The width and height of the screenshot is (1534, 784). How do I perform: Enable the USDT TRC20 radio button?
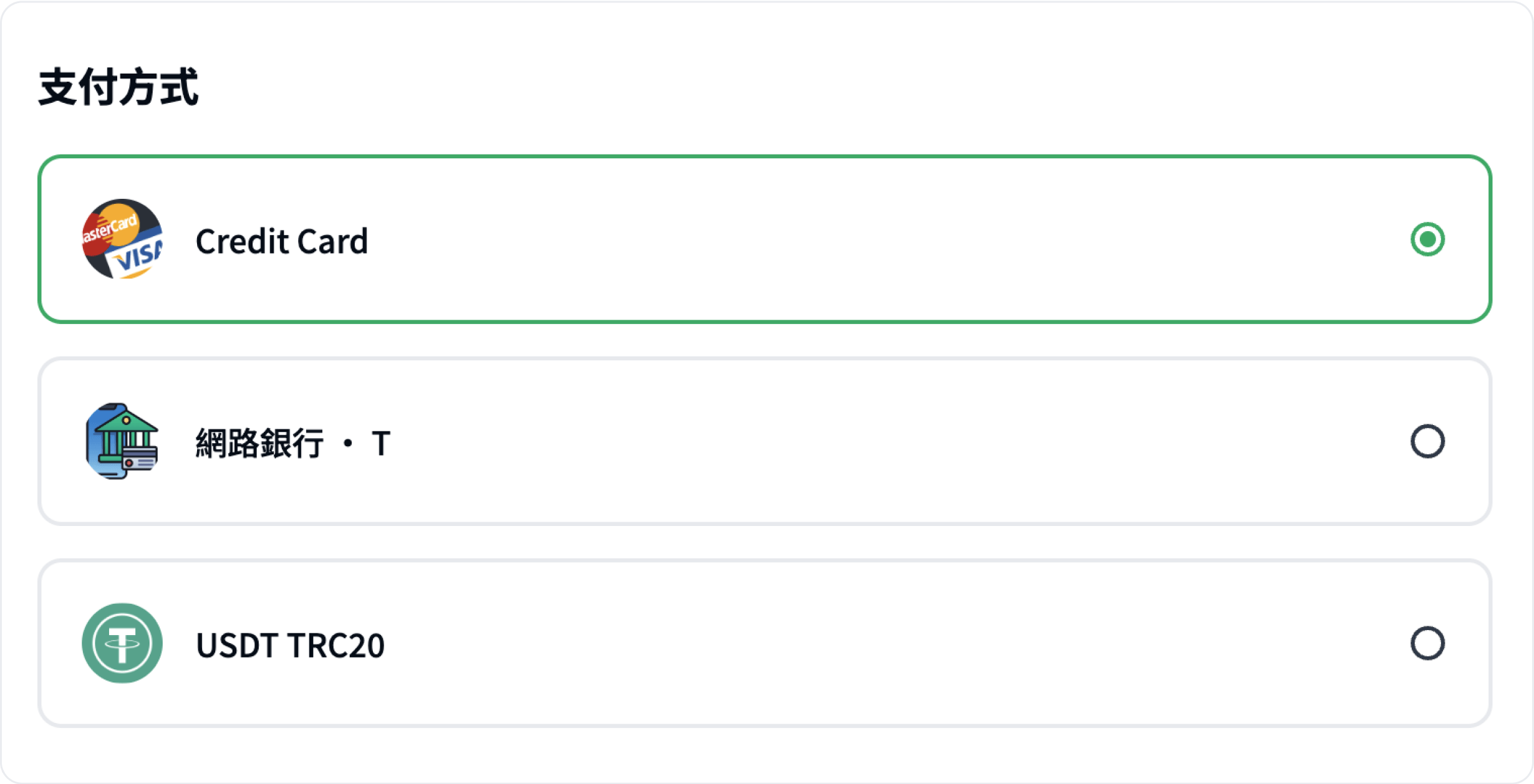[1427, 643]
